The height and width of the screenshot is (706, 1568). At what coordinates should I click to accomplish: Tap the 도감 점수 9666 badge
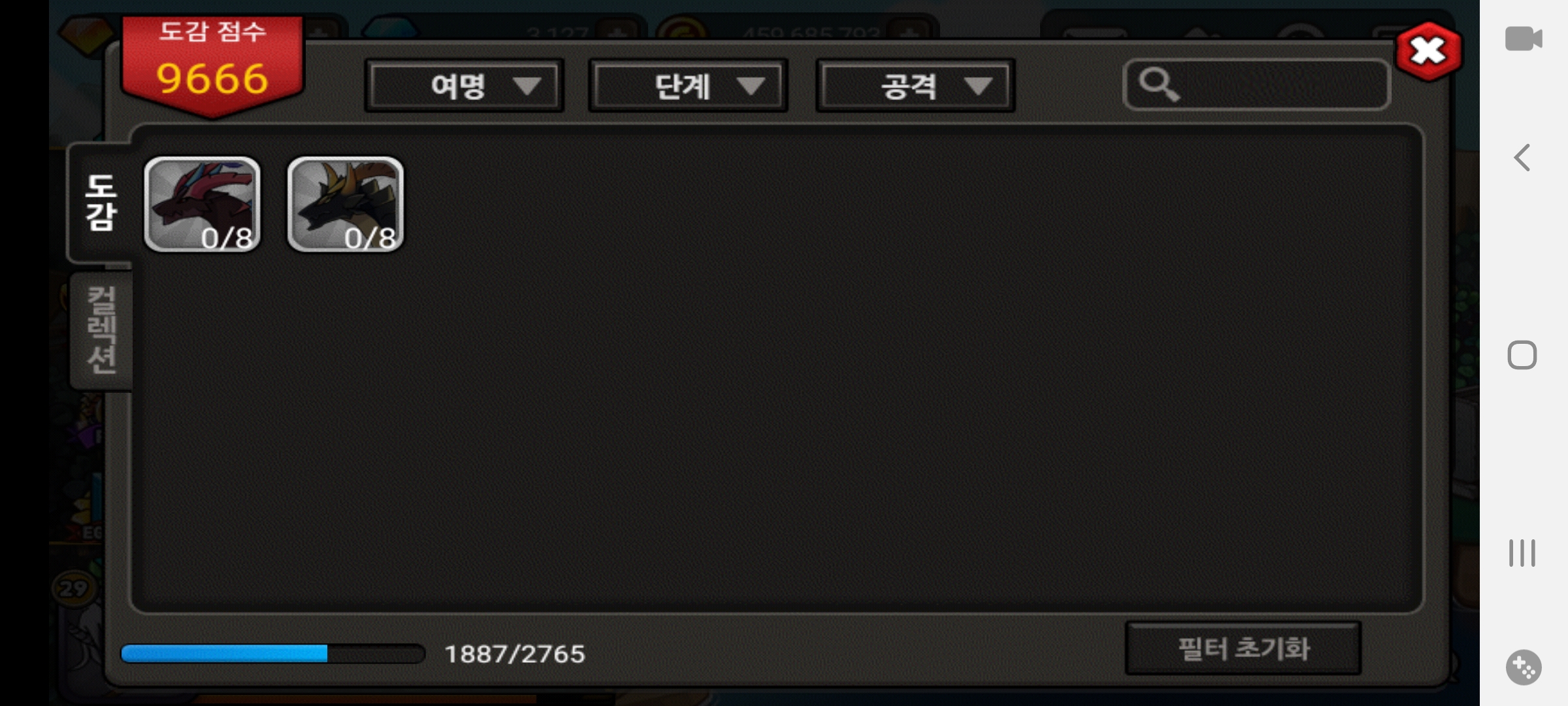tap(212, 65)
